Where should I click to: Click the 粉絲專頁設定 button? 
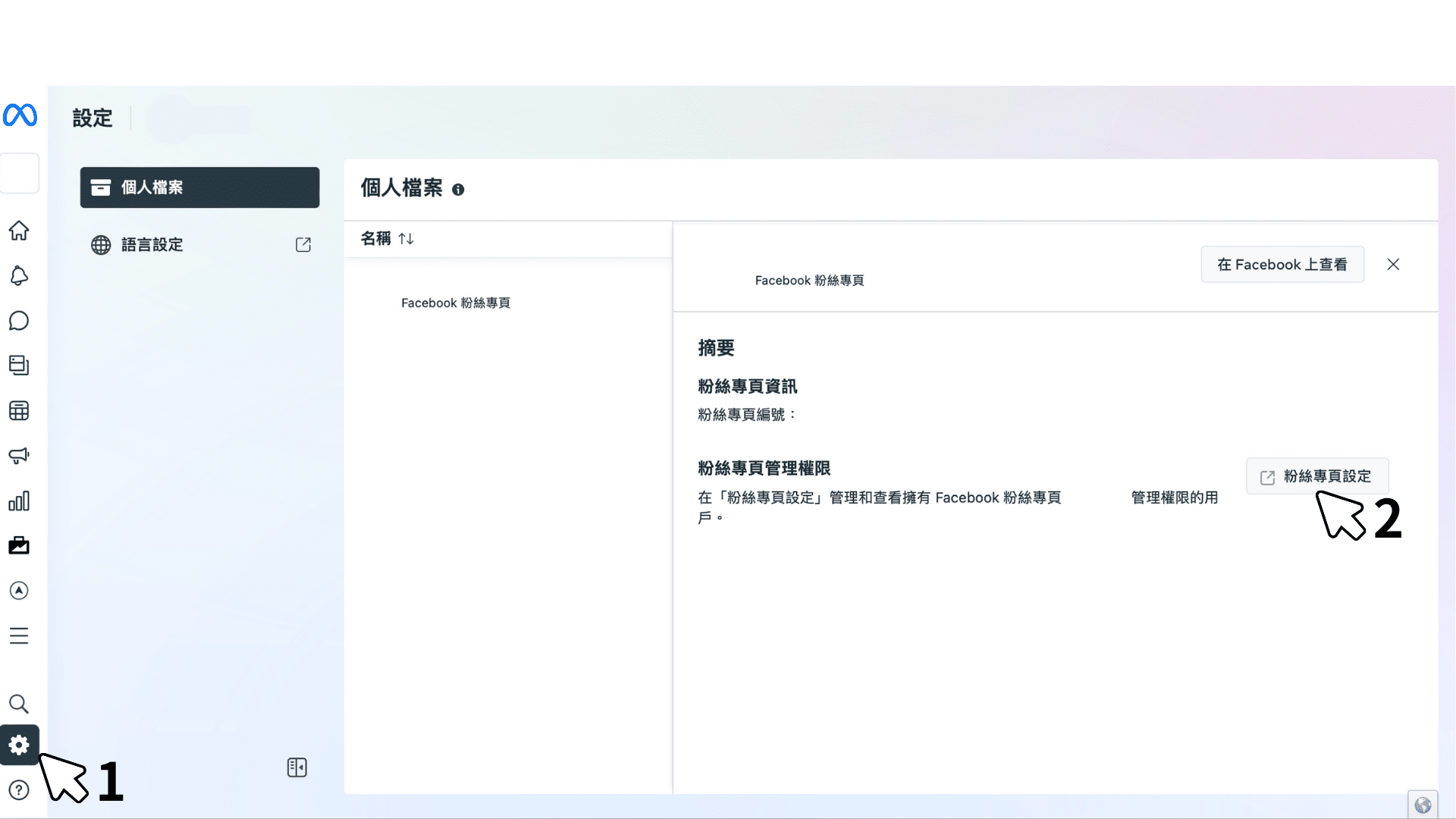click(1317, 476)
